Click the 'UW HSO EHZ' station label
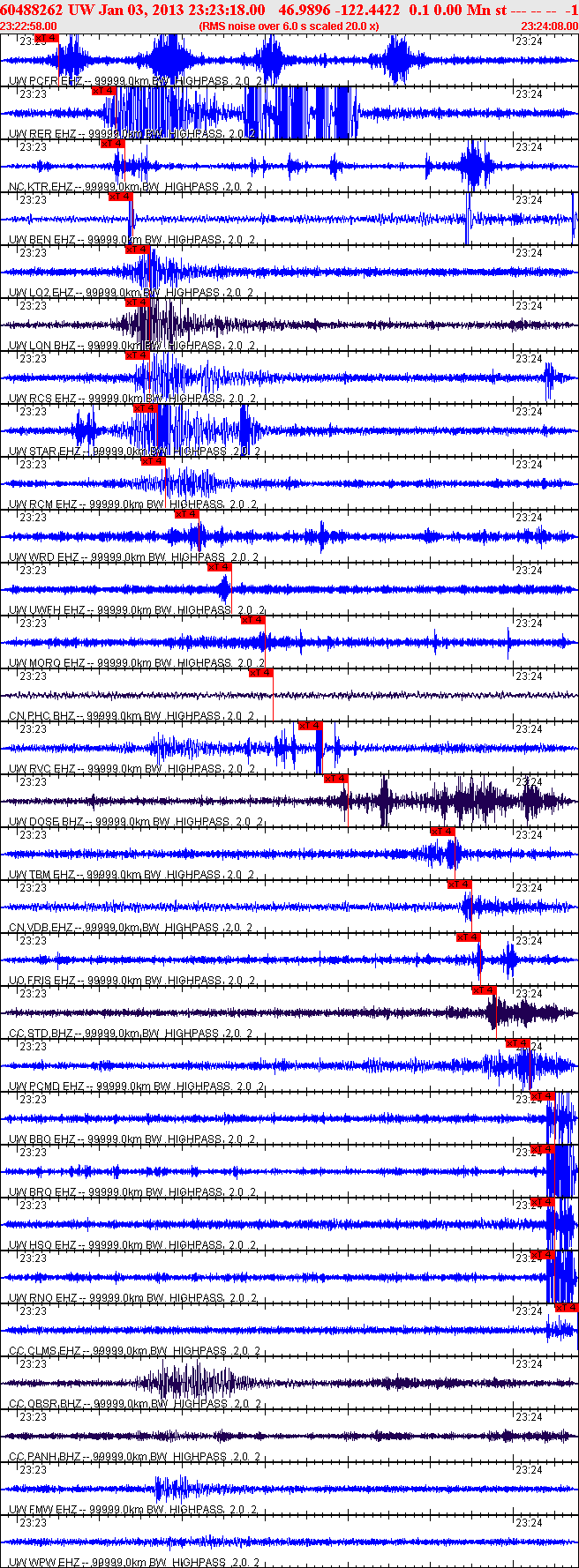Image resolution: width=579 pixels, height=1568 pixels. [x=42, y=1245]
